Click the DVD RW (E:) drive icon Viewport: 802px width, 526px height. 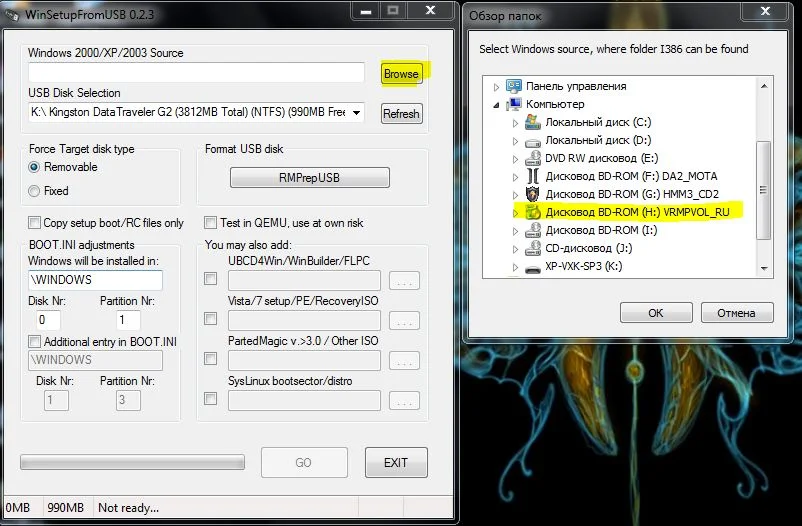[x=533, y=158]
